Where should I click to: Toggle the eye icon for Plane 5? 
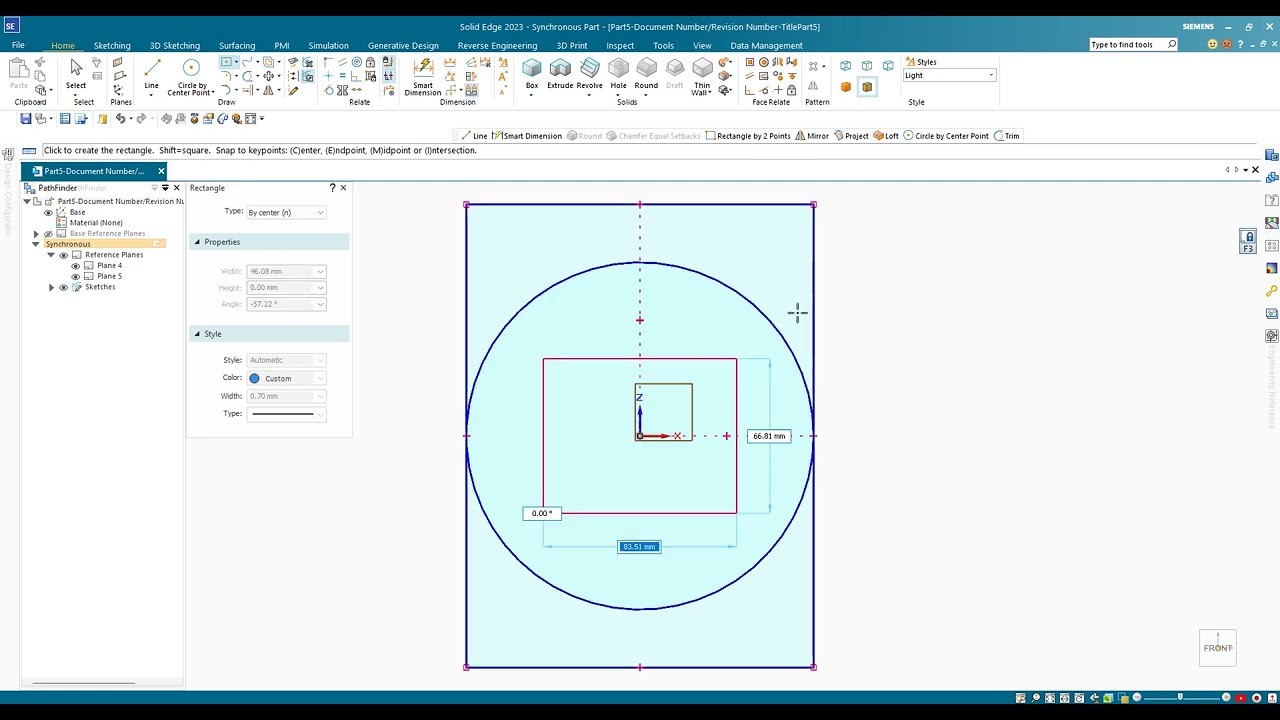[75, 277]
